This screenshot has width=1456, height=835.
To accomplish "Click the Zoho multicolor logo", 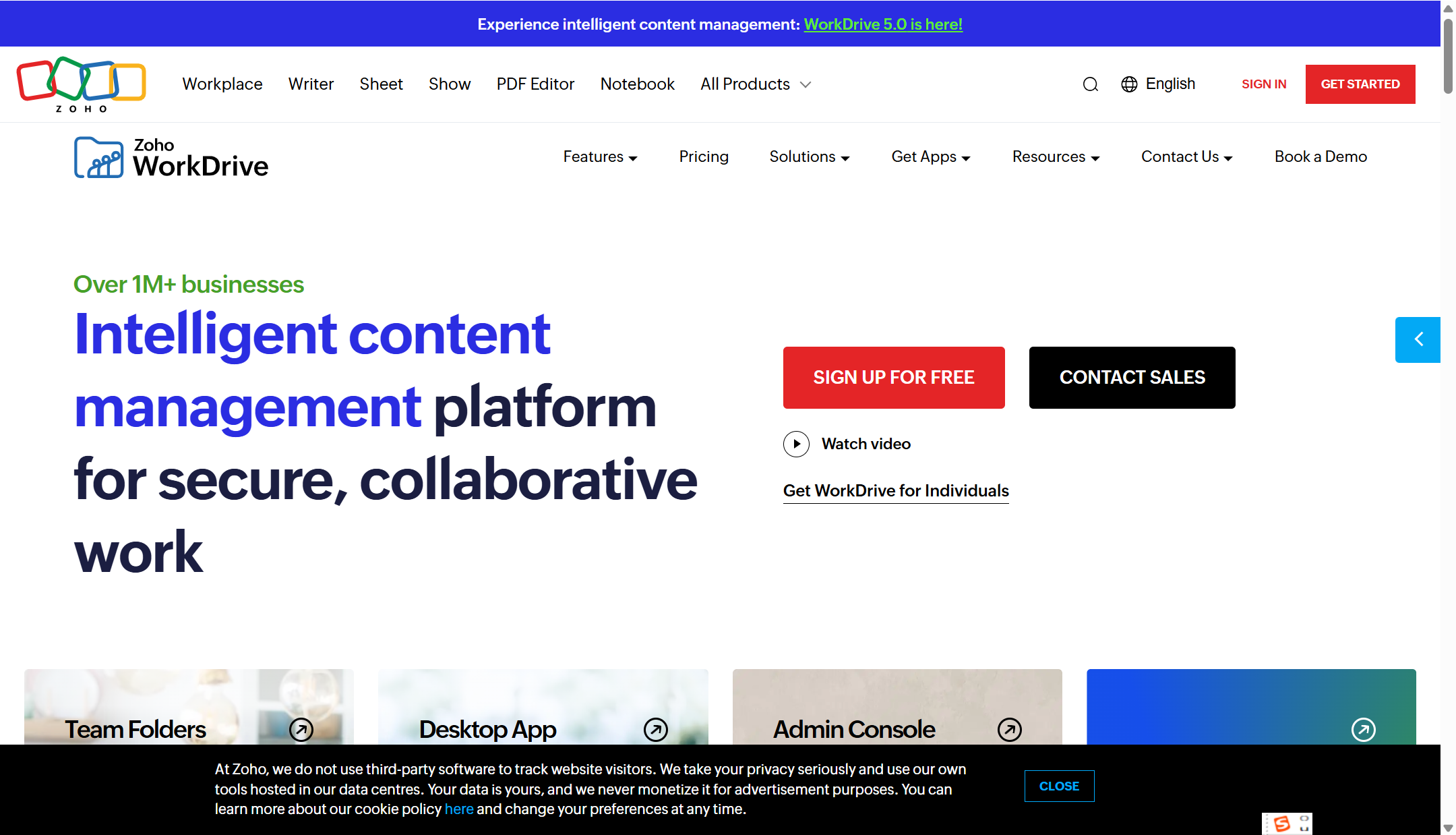I will (x=81, y=84).
